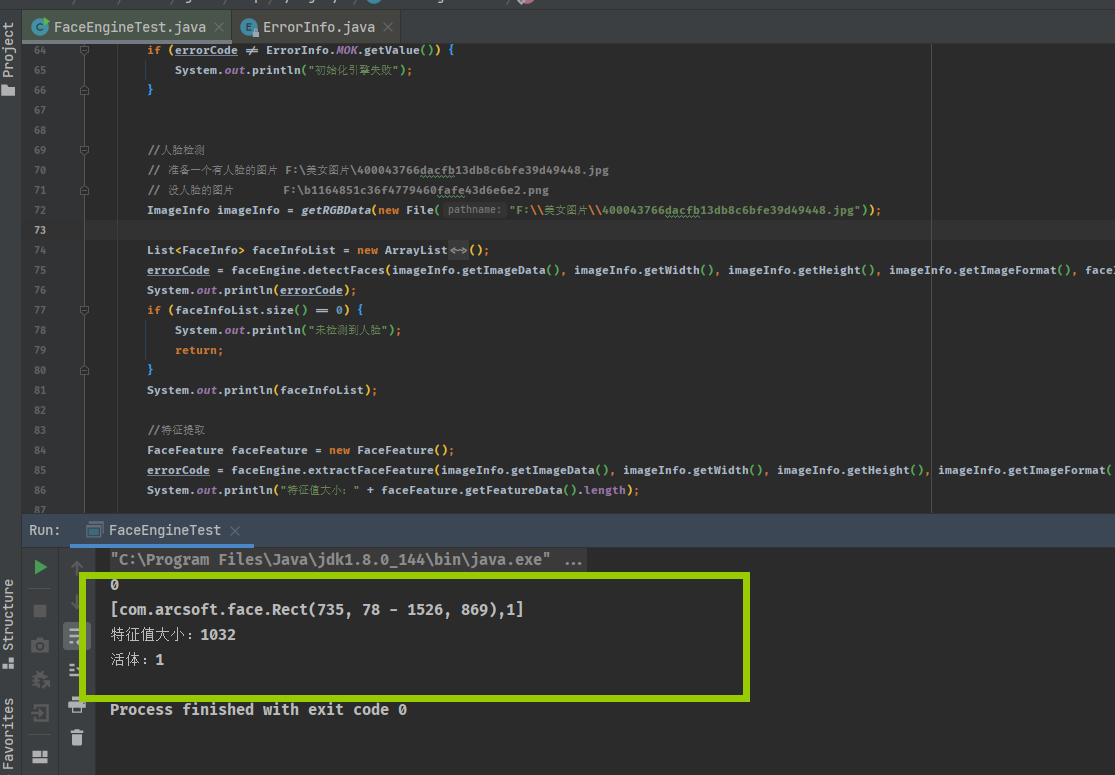Click the Up the Stack Trace arrow
Viewport: 1115px width, 775px height.
point(77,567)
